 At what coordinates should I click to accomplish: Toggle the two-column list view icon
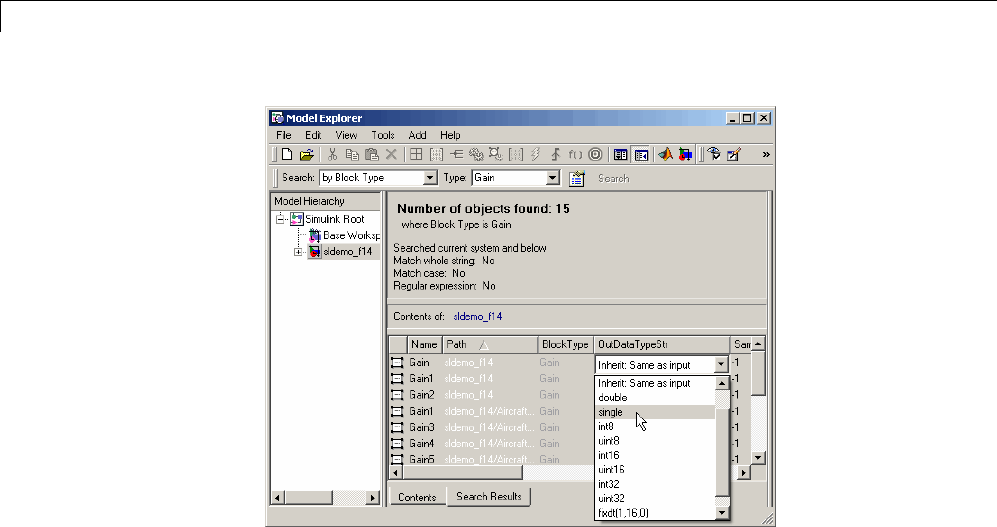click(x=621, y=154)
